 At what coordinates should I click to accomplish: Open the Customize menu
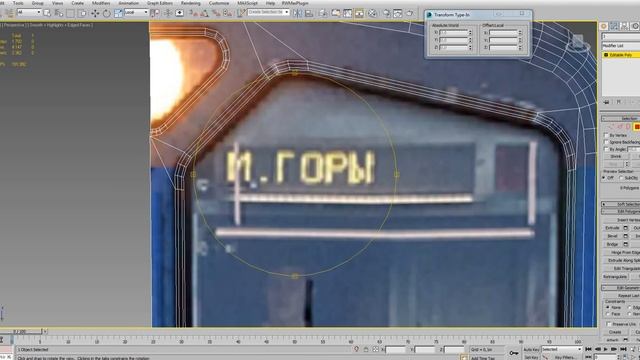(x=219, y=3)
